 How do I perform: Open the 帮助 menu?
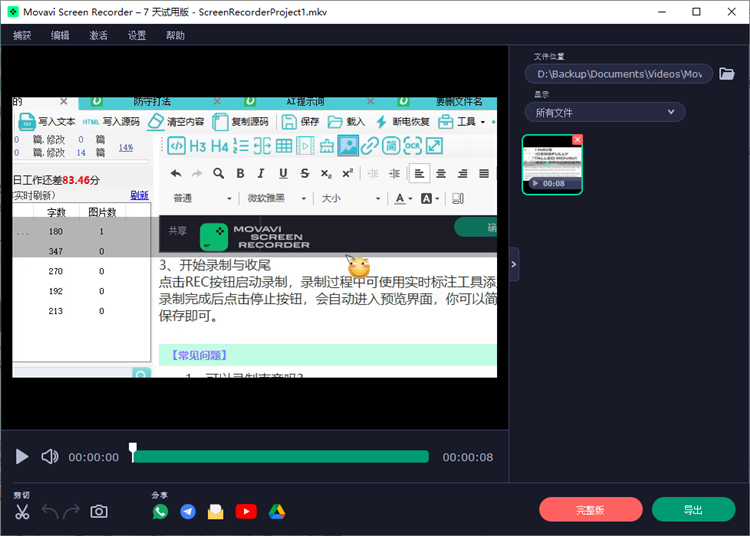click(175, 35)
